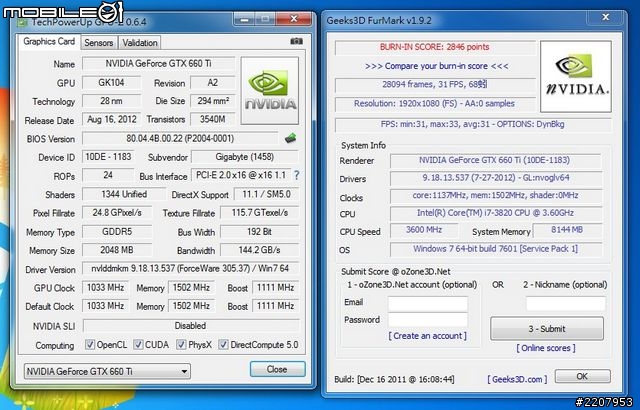640x410 pixels.
Task: Click the DirectX Support value '11.1 / SM5.0'
Action: click(266, 194)
